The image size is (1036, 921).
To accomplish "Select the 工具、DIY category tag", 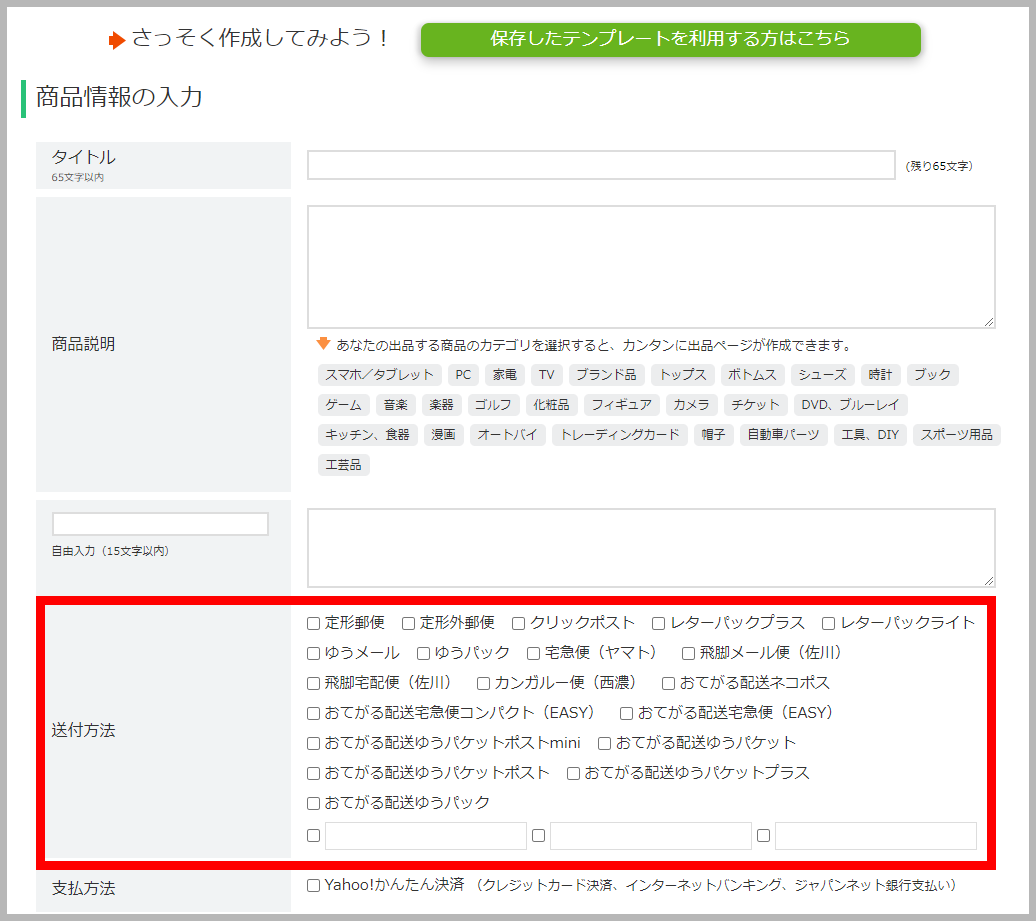I will 870,434.
